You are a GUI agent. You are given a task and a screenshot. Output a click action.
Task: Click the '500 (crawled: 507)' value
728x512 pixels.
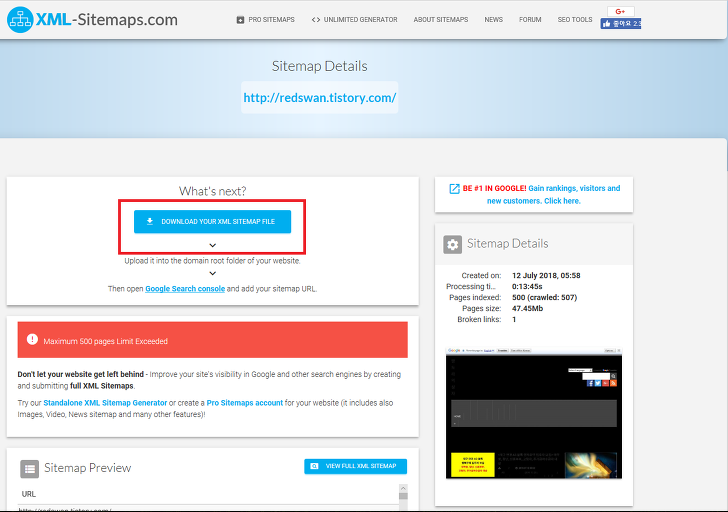[544, 298]
